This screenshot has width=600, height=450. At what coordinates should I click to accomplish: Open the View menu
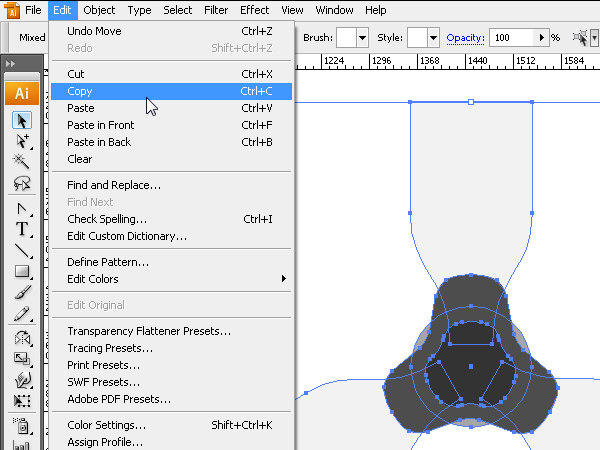(292, 10)
